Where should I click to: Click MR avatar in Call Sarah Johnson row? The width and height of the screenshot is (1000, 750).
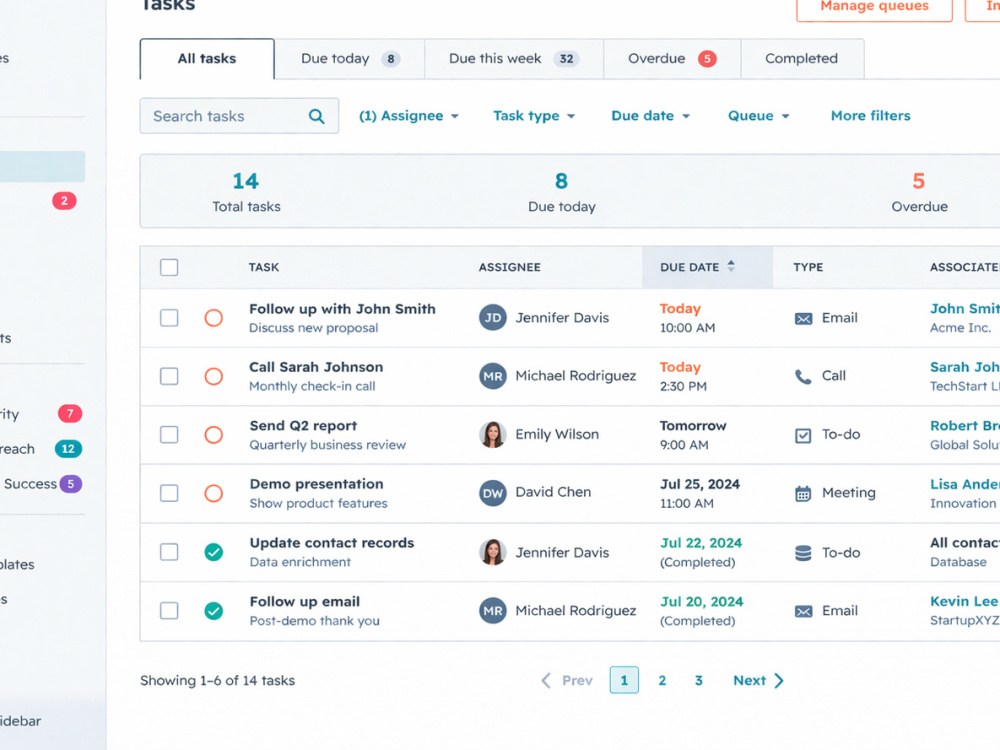click(x=492, y=376)
